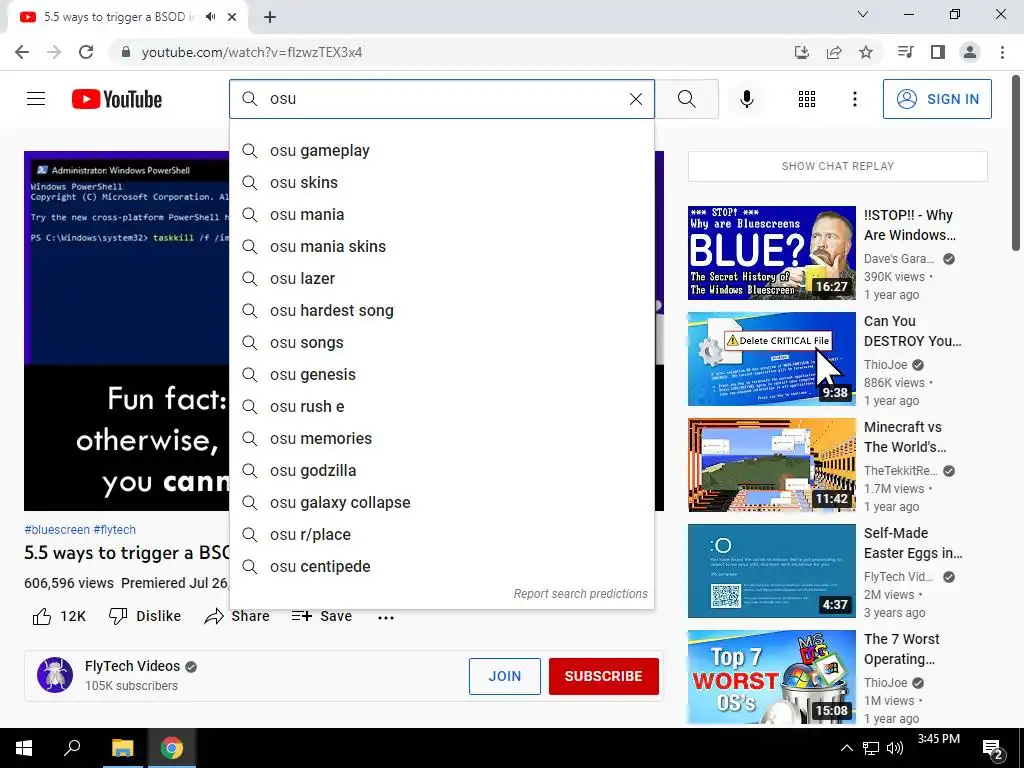Mute the tab via speaker icon
1024x768 pixels.
click(x=210, y=17)
